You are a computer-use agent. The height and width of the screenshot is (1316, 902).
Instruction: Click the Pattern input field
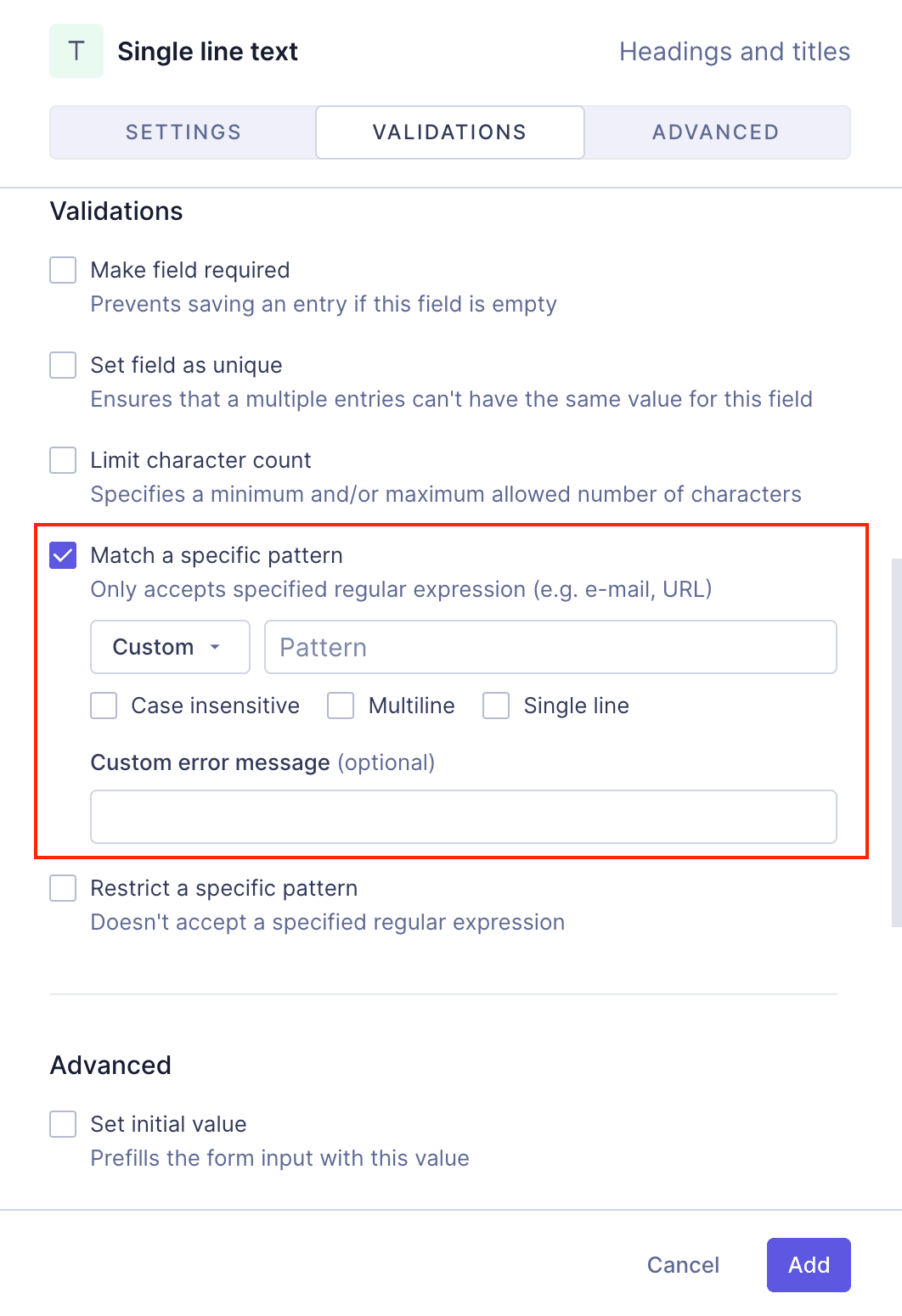click(x=550, y=647)
